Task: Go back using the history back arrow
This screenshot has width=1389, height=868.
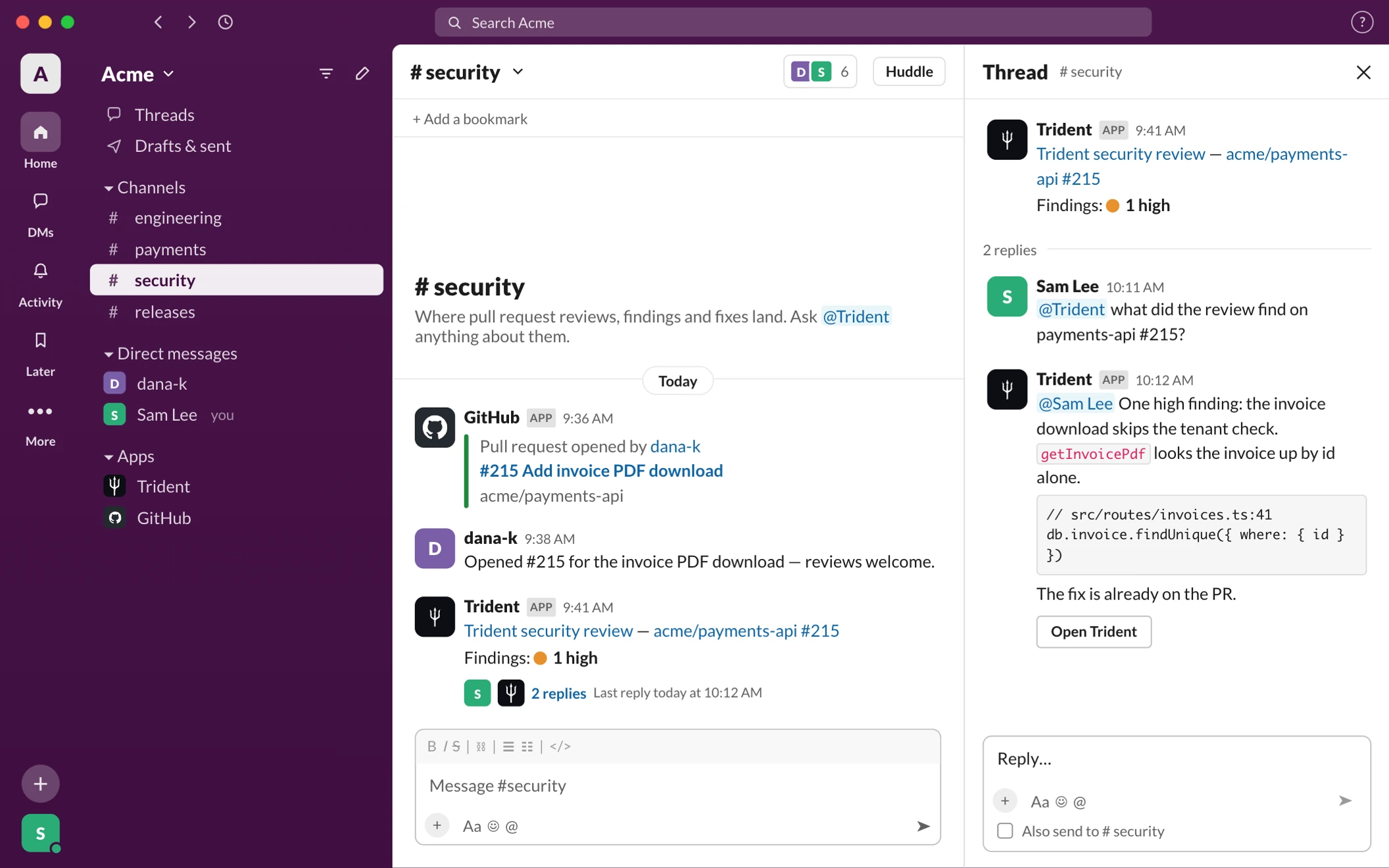Action: pyautogui.click(x=158, y=22)
